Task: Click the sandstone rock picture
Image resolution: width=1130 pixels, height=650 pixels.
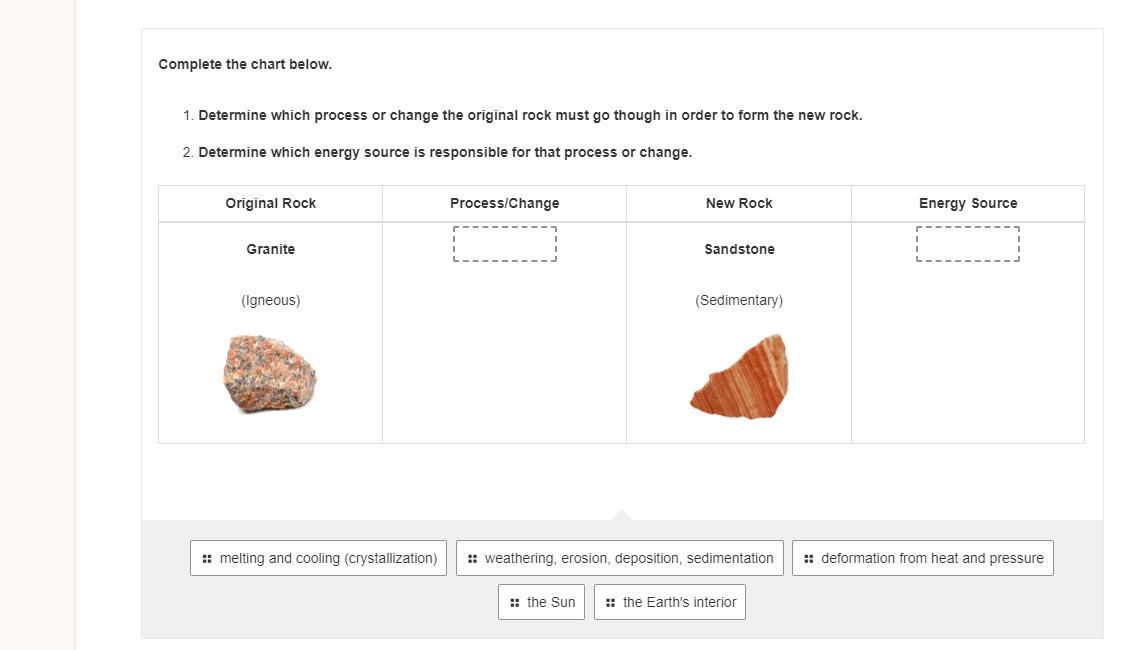Action: click(x=740, y=378)
